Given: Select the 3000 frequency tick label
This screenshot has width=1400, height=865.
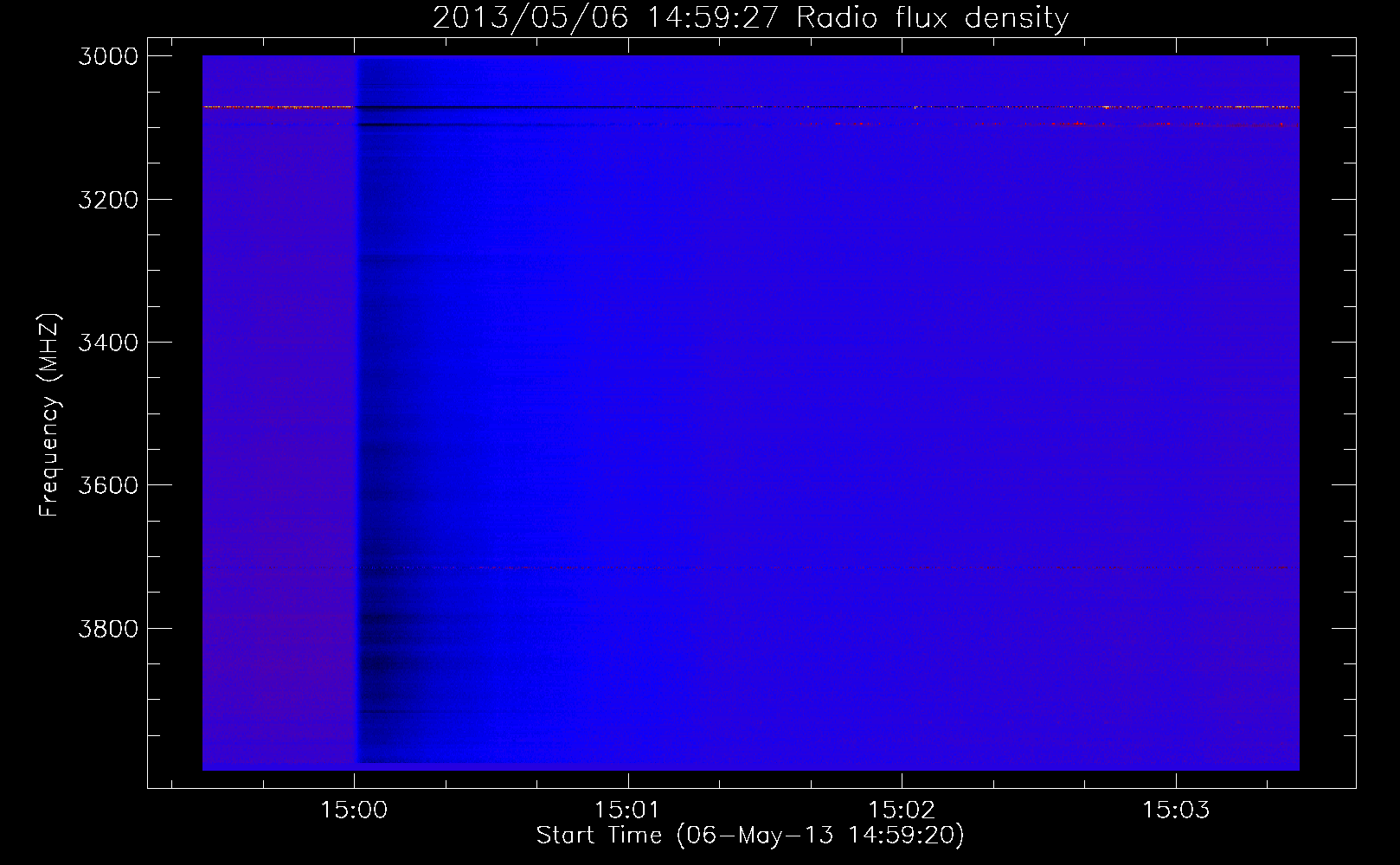Looking at the screenshot, I should click(108, 56).
